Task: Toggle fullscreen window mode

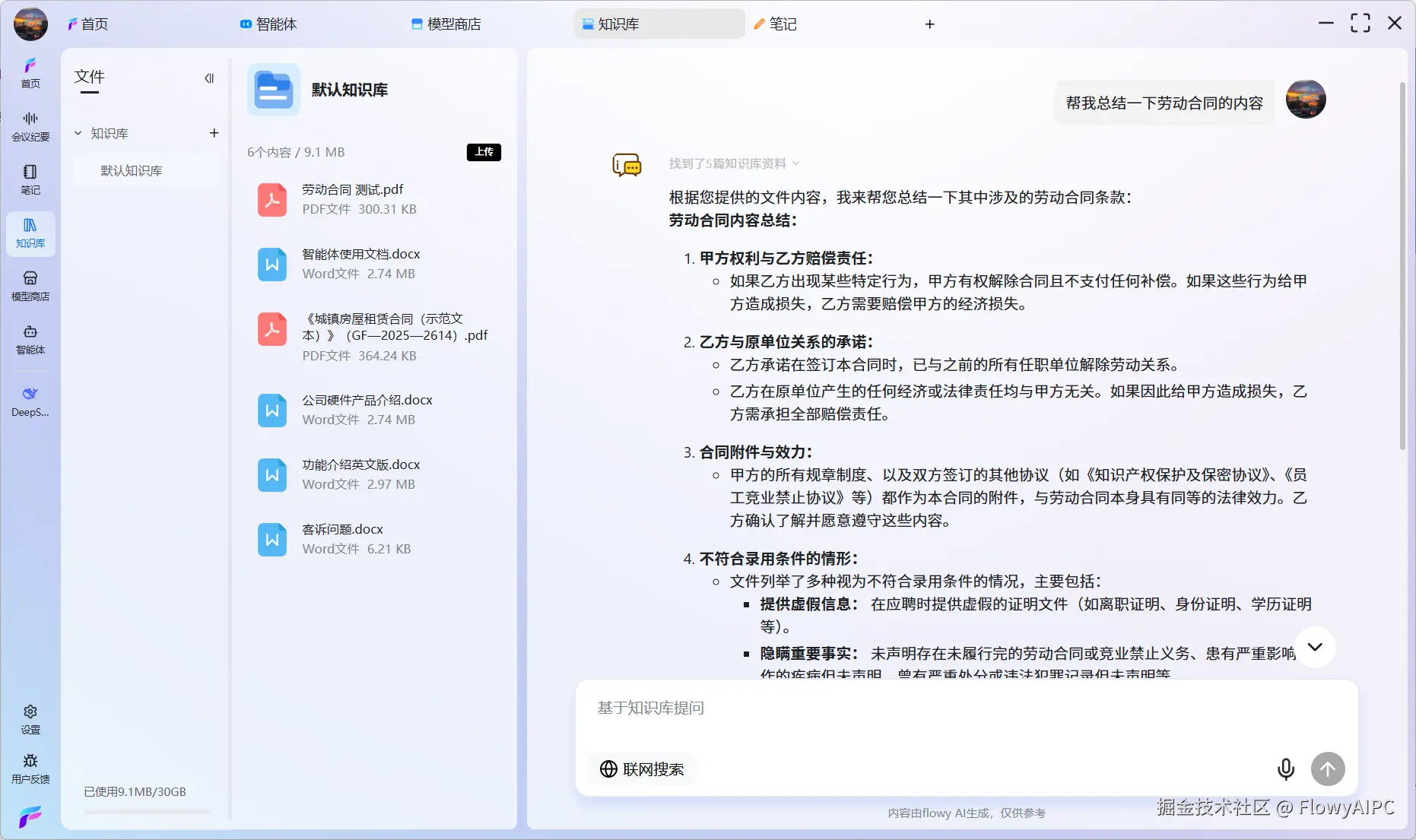Action: (1360, 24)
